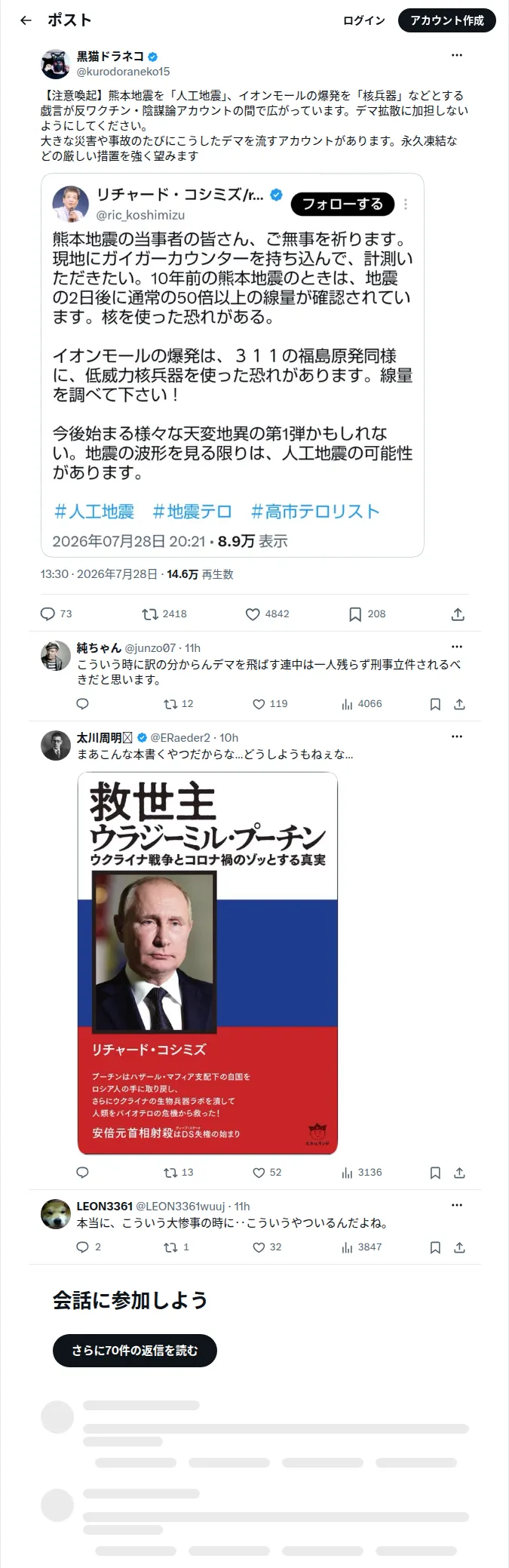Share the main post by 黒猫ドラネコ
Image resolution: width=509 pixels, height=1568 pixels.
(458, 614)
